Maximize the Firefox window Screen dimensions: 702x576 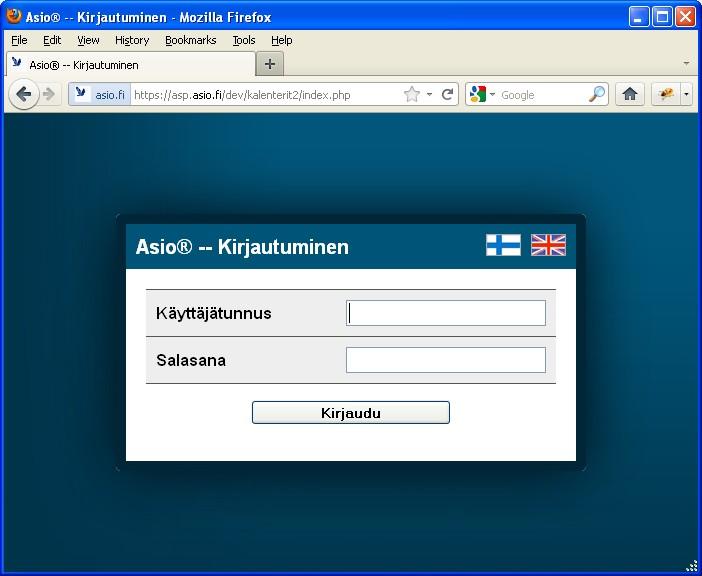point(662,17)
